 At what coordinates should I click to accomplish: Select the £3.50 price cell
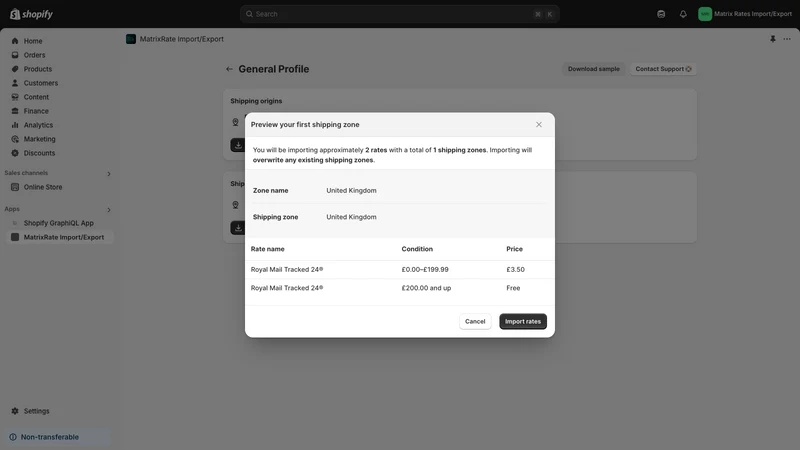point(515,269)
